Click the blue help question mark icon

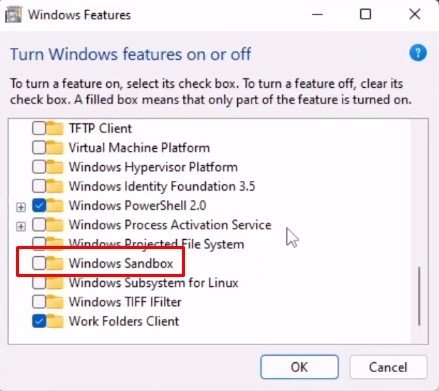[x=418, y=53]
